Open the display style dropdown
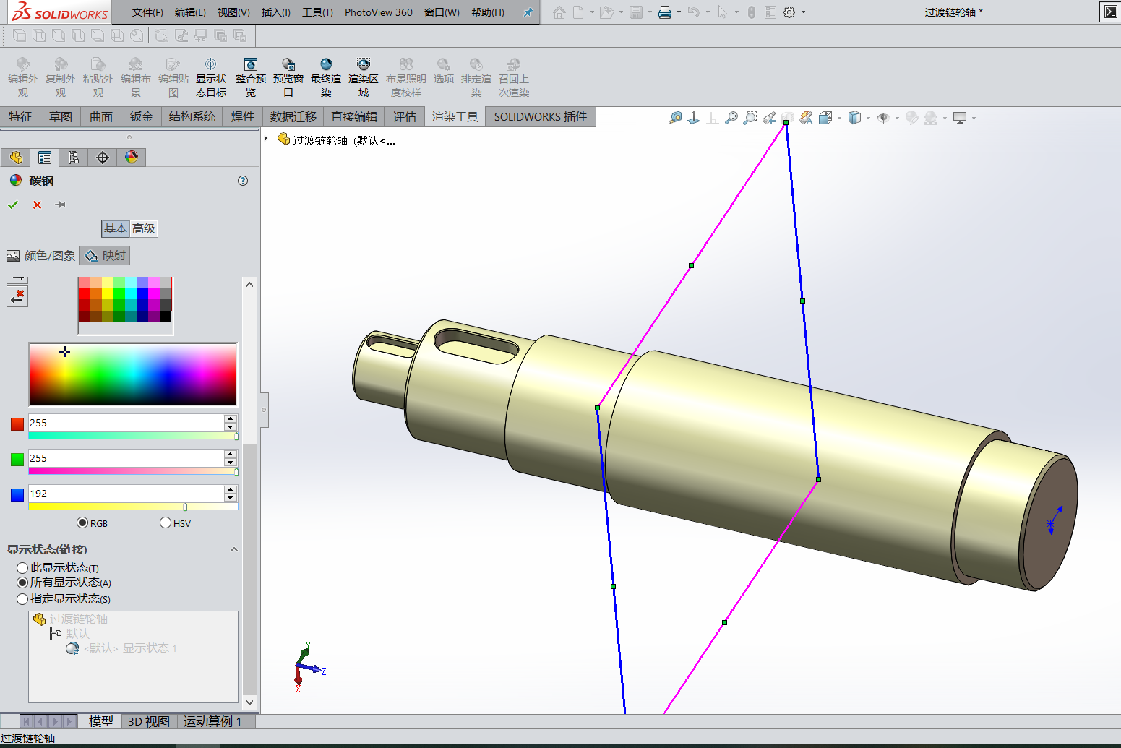Image resolution: width=1121 pixels, height=748 pixels. pos(868,117)
